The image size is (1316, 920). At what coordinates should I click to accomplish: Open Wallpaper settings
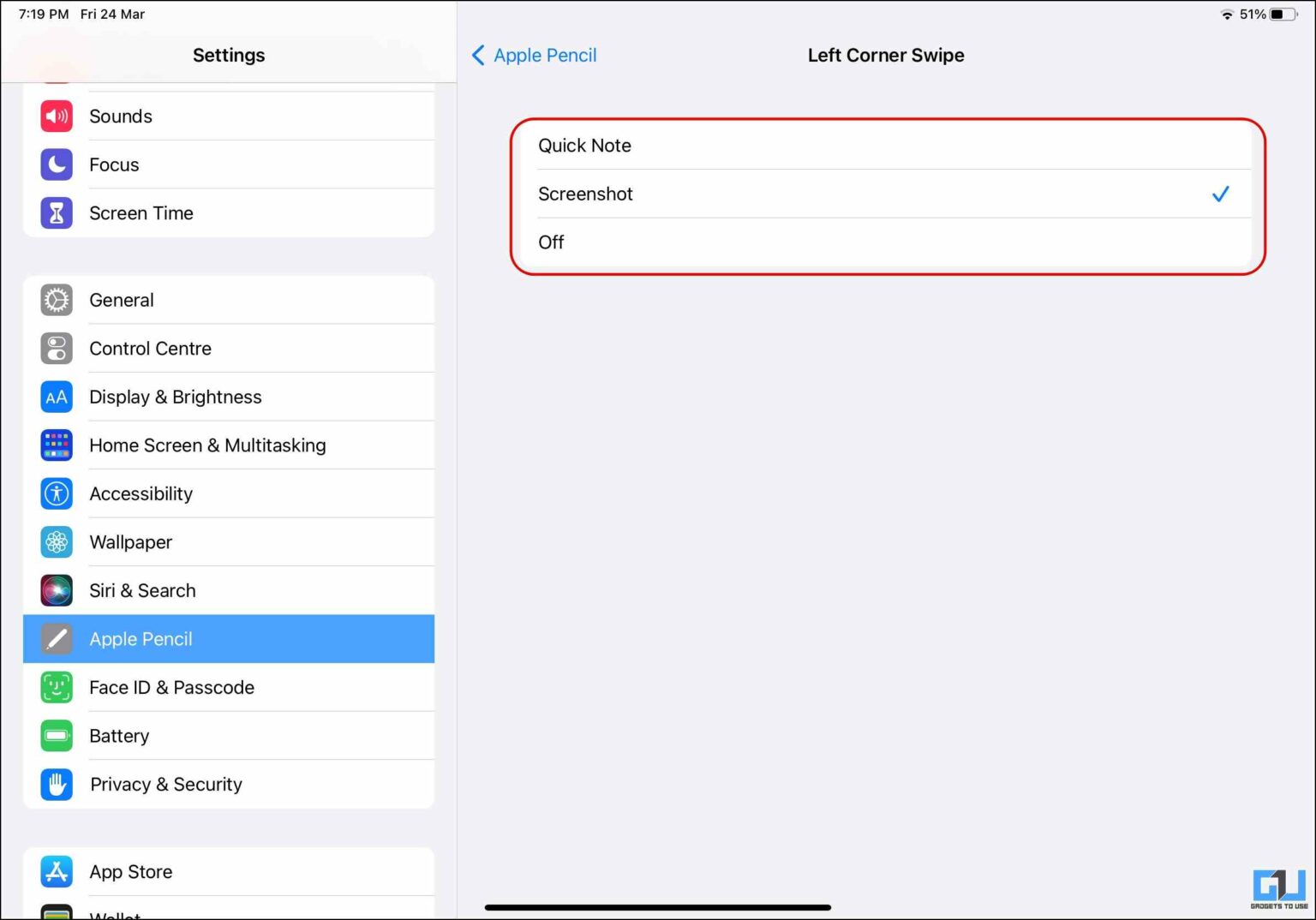point(56,541)
